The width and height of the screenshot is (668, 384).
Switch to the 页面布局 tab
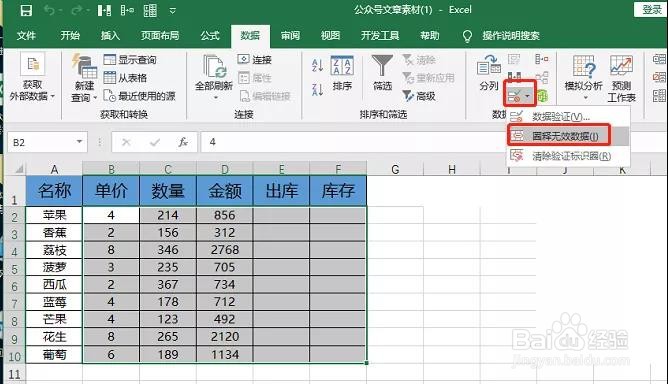tap(160, 36)
